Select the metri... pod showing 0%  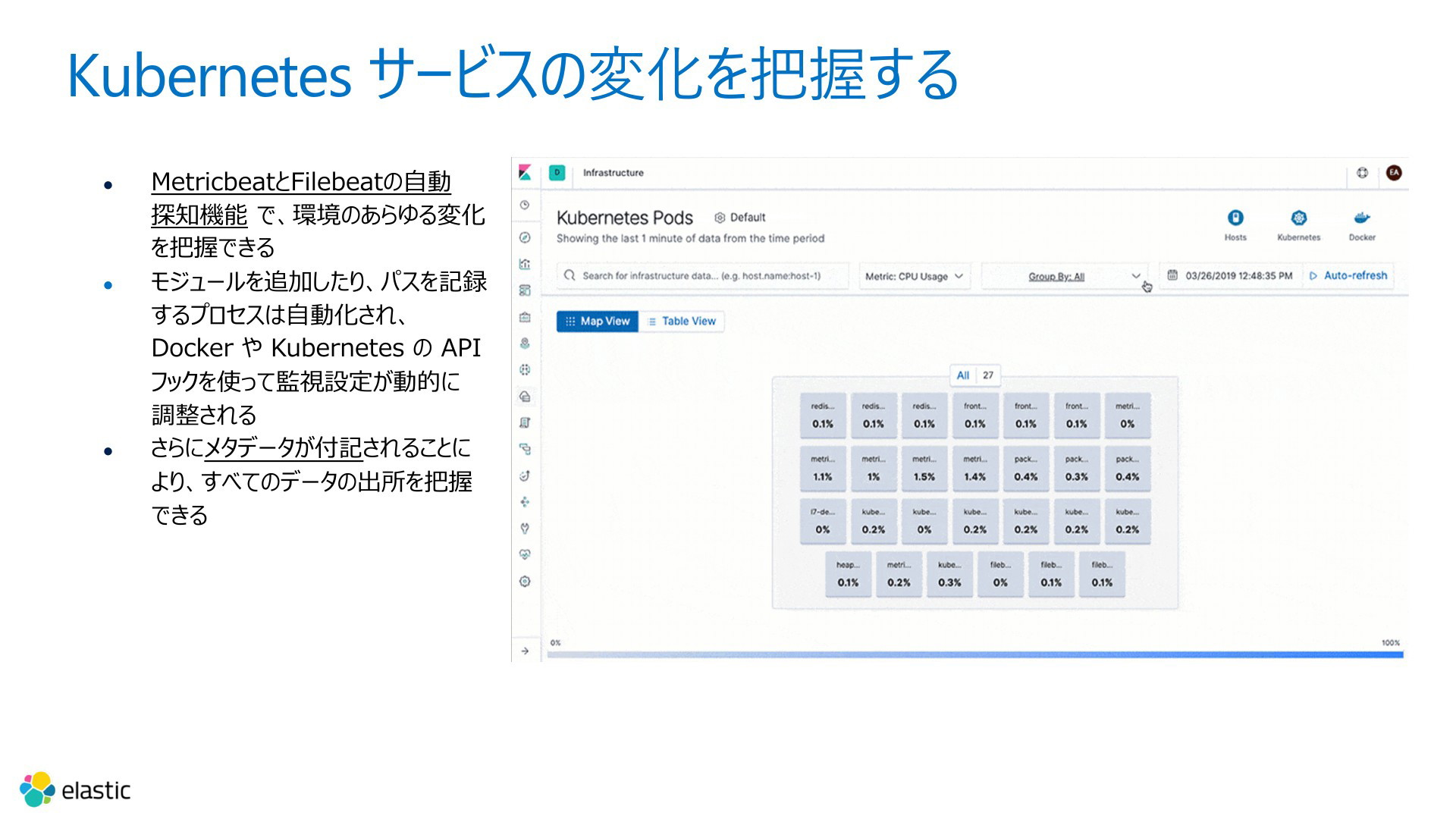pyautogui.click(x=1127, y=416)
